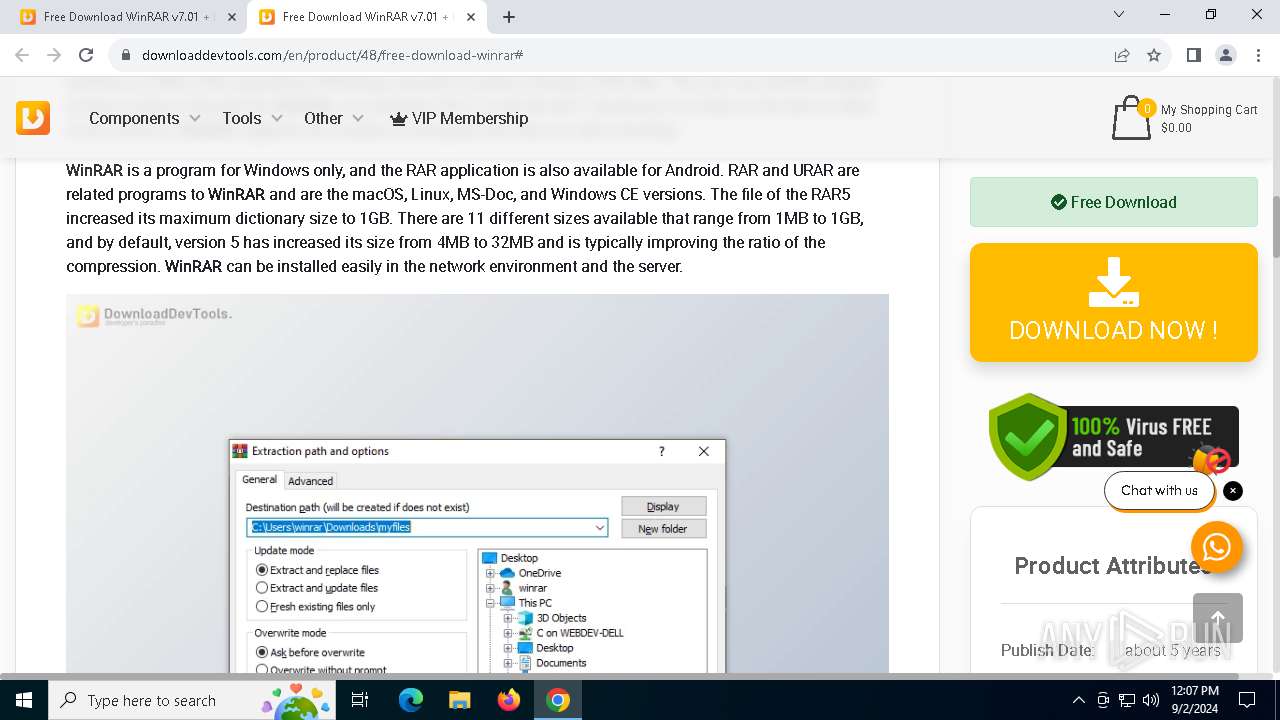Click the network tray icon
The width and height of the screenshot is (1280, 720).
(1127, 700)
